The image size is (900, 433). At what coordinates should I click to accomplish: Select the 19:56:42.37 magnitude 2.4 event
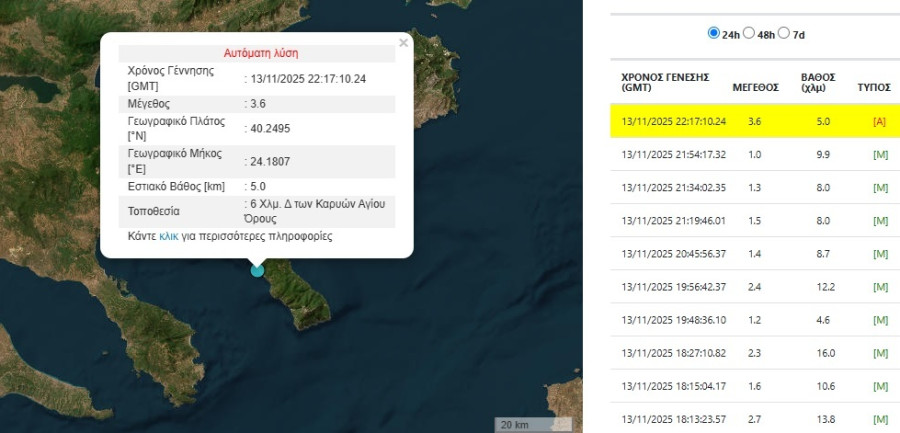674,287
